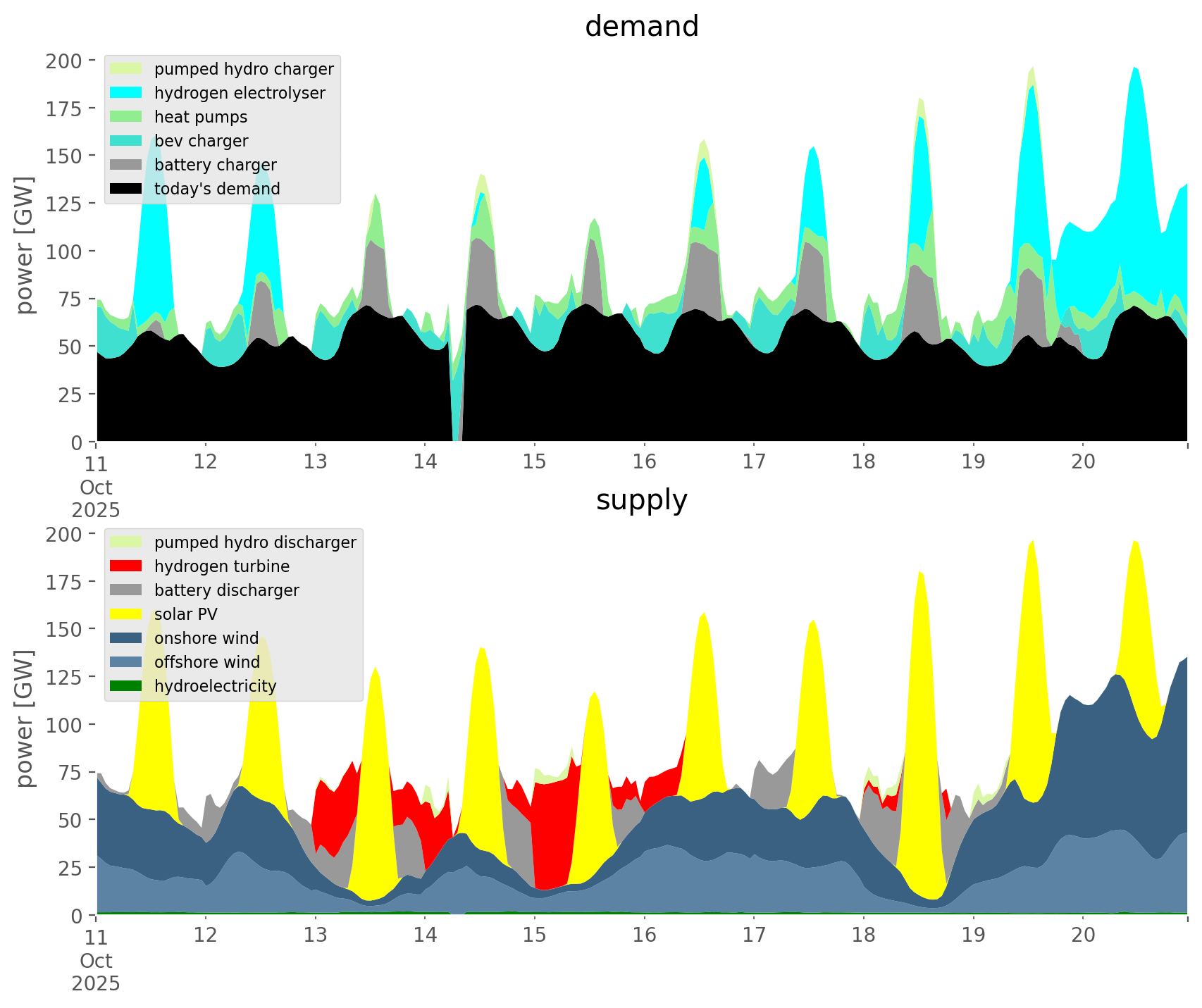Select date tick 18 on supply chart axis
The width and height of the screenshot is (1202, 1008).
point(863,935)
